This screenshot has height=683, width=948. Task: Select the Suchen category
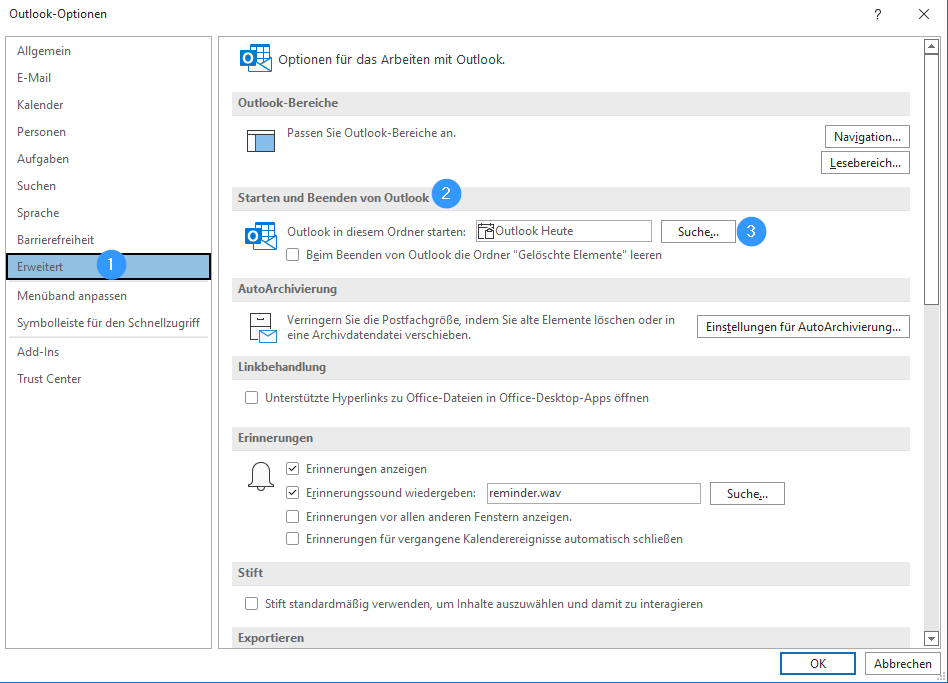click(x=109, y=186)
